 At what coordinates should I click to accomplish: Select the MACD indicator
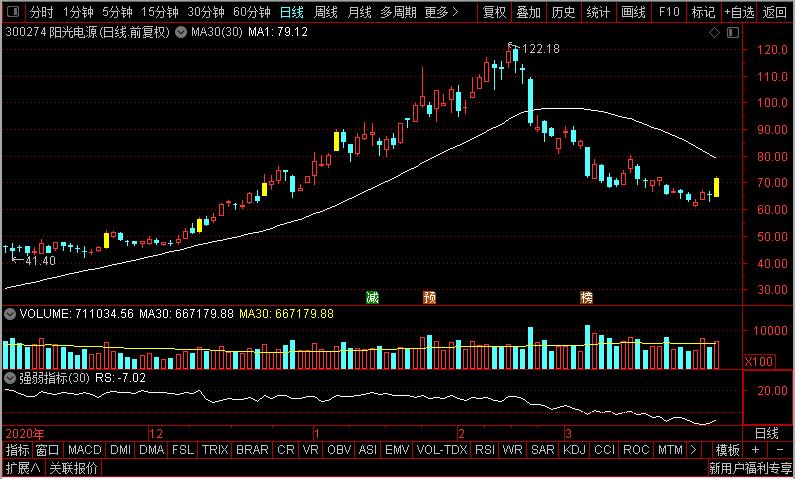[85, 450]
